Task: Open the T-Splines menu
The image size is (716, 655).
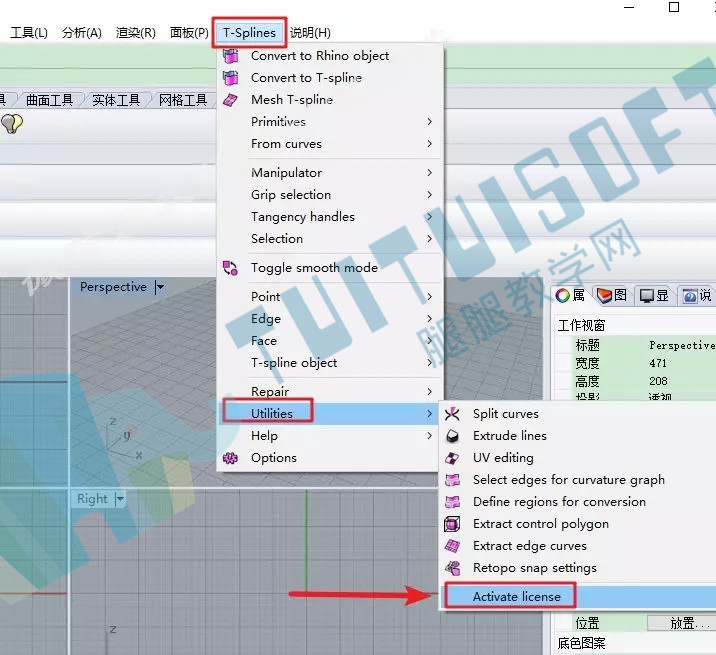Action: click(x=249, y=33)
